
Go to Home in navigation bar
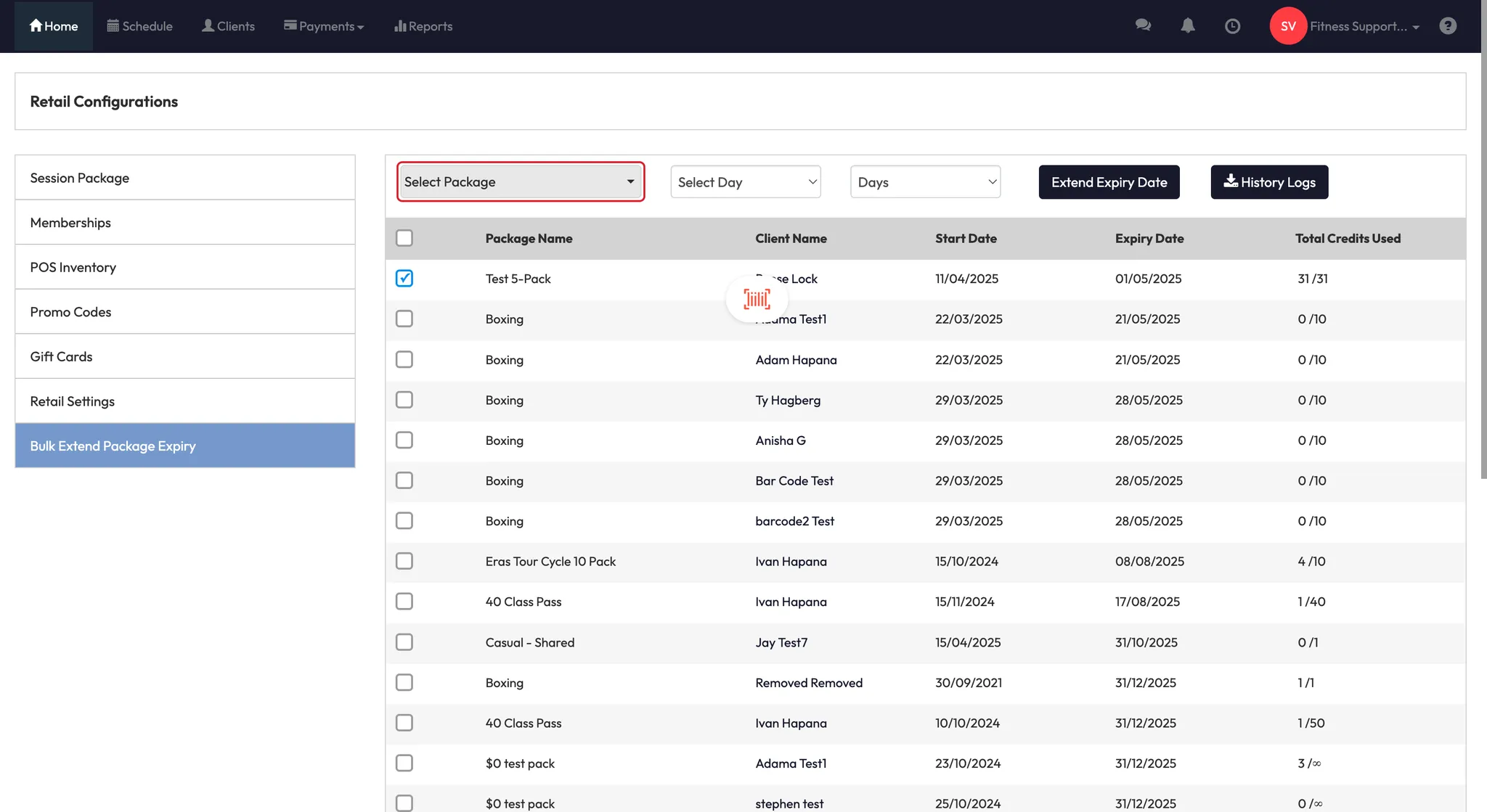click(x=54, y=26)
